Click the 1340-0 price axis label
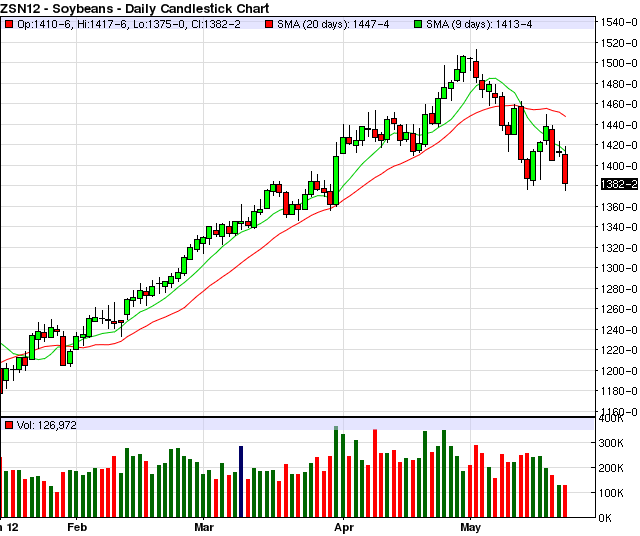The width and height of the screenshot is (640, 536). tap(619, 227)
